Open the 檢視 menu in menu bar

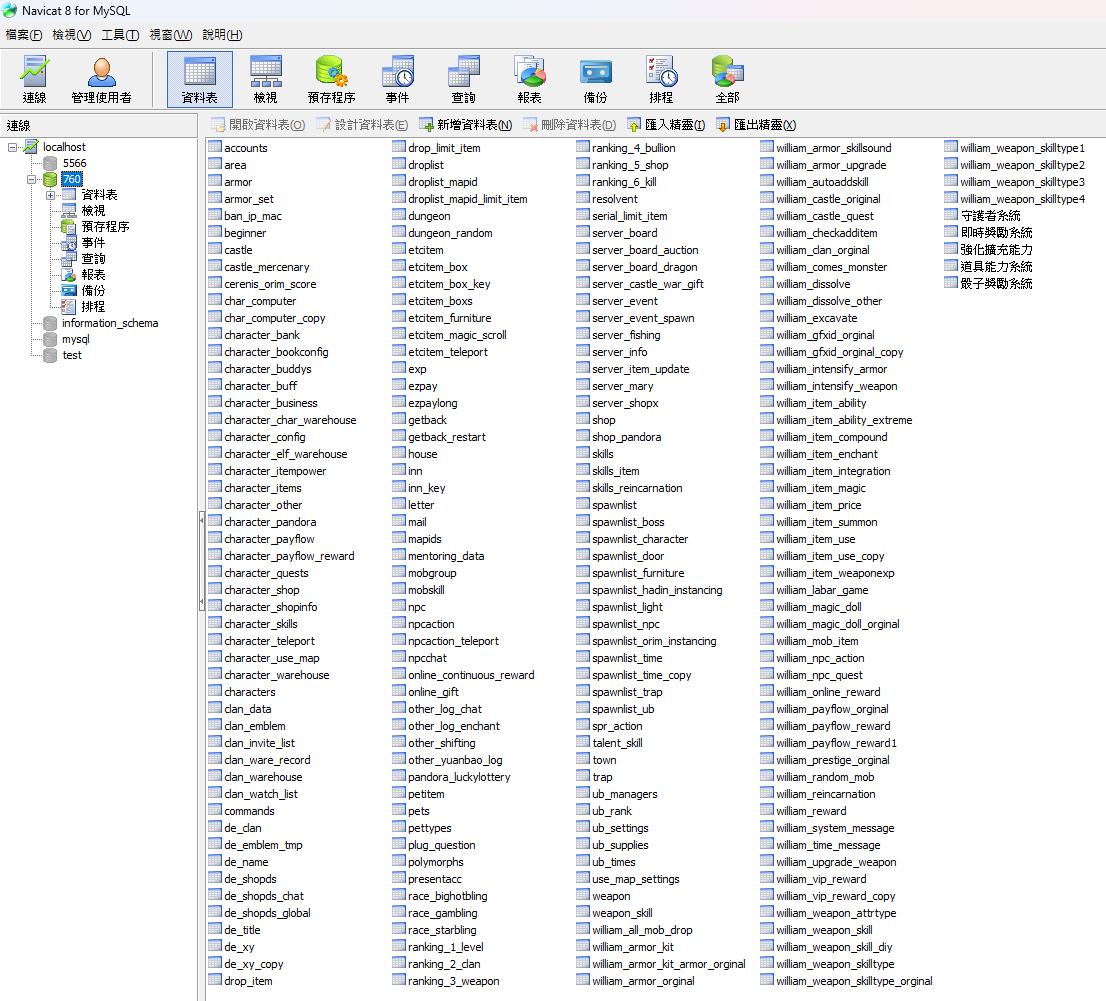71,35
